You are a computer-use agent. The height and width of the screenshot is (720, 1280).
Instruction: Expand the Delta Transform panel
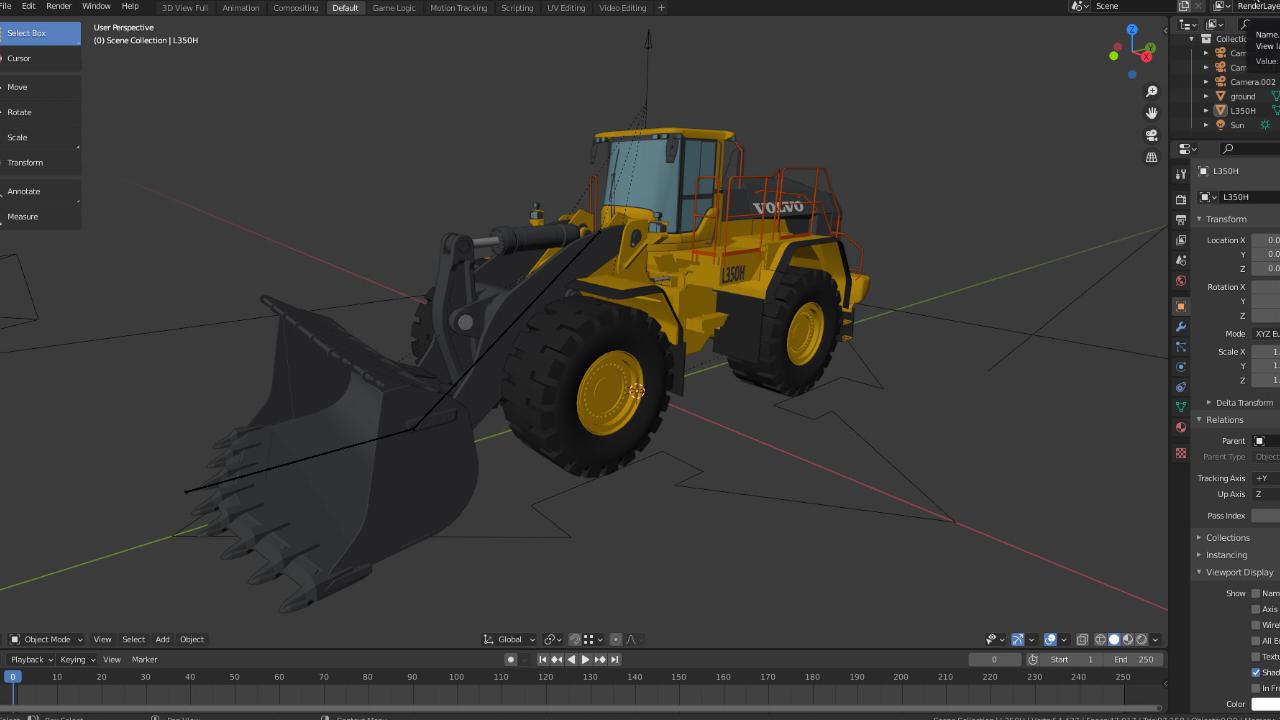click(x=1244, y=402)
